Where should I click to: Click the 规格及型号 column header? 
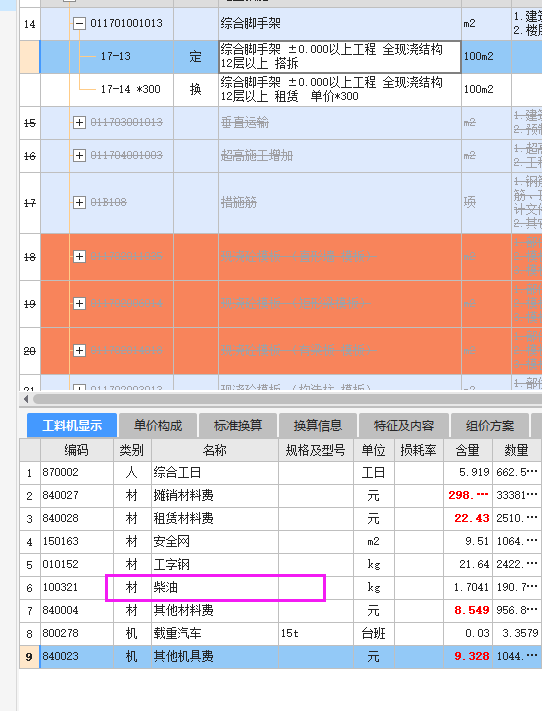316,450
